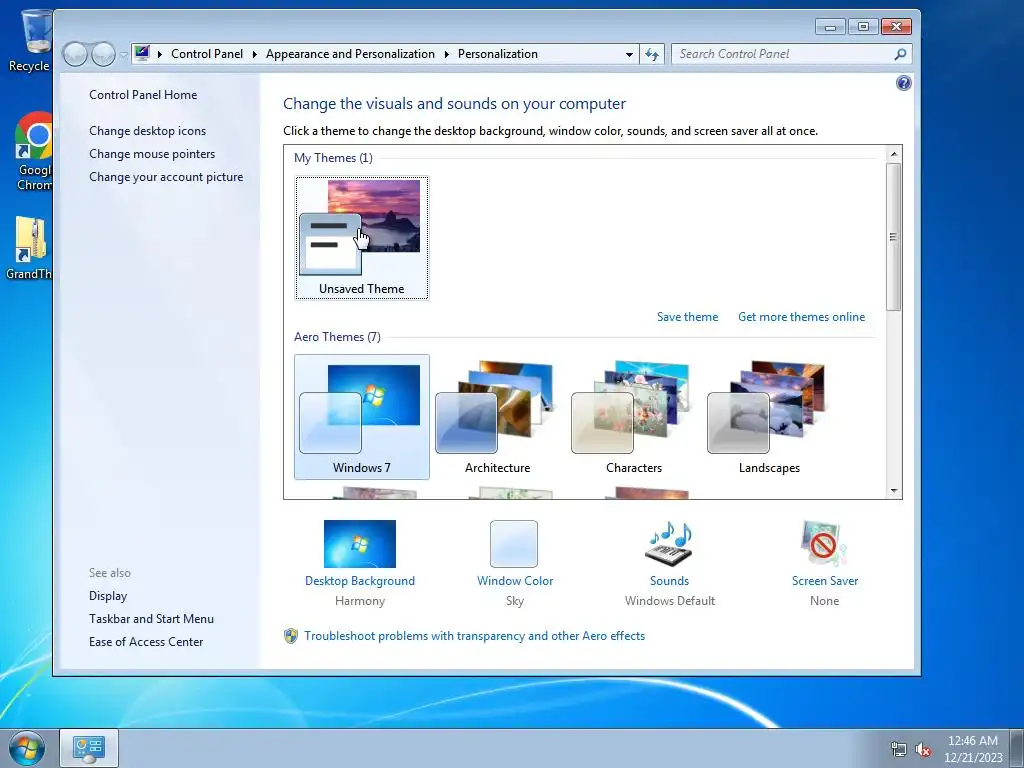Click the shield icon beside Troubleshoot link
Viewport: 1024px width, 768px height.
[291, 636]
